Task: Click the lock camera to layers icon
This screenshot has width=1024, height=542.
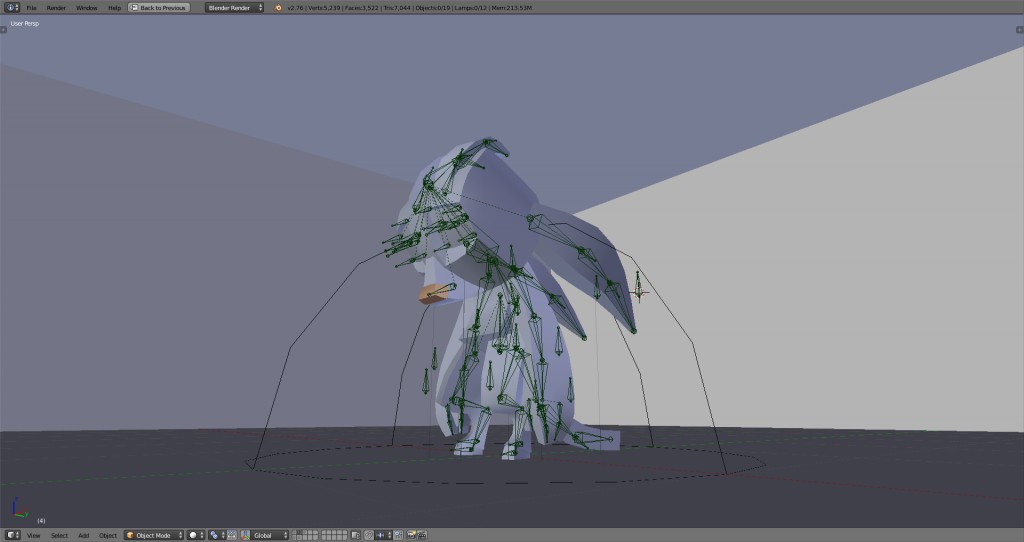Action: coord(357,535)
